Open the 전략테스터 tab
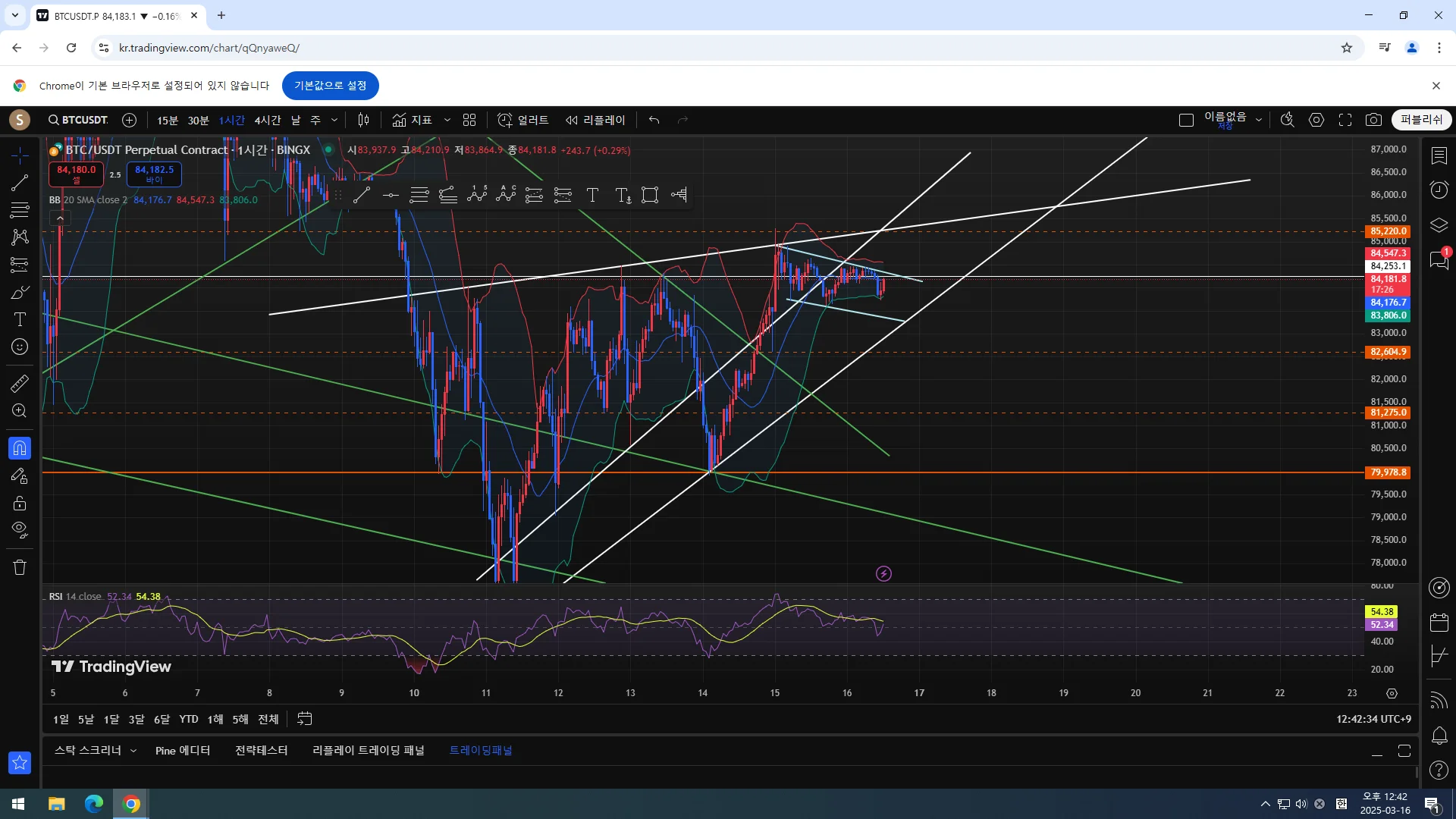Viewport: 1456px width, 819px height. pos(261,751)
